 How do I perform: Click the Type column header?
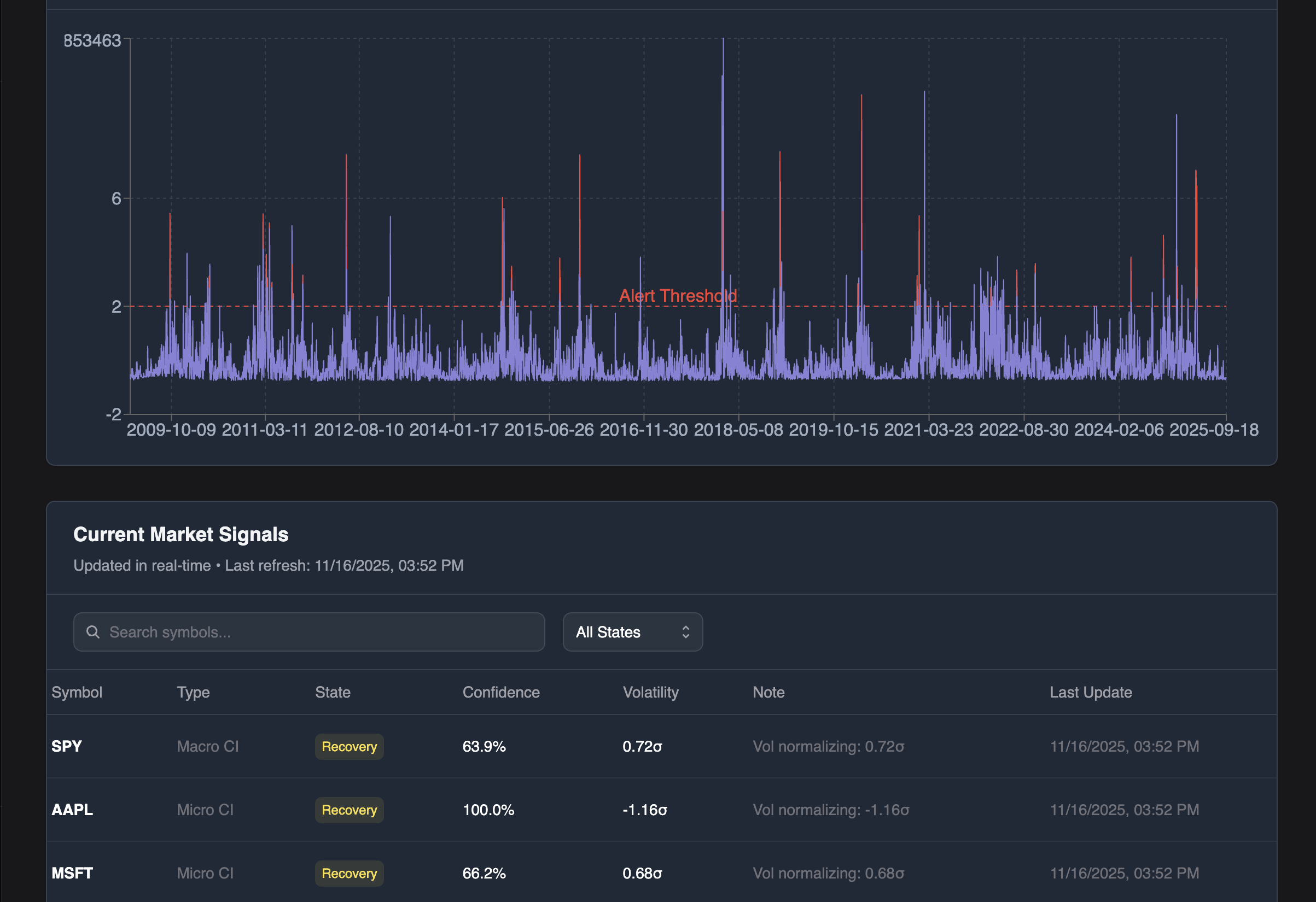(193, 692)
